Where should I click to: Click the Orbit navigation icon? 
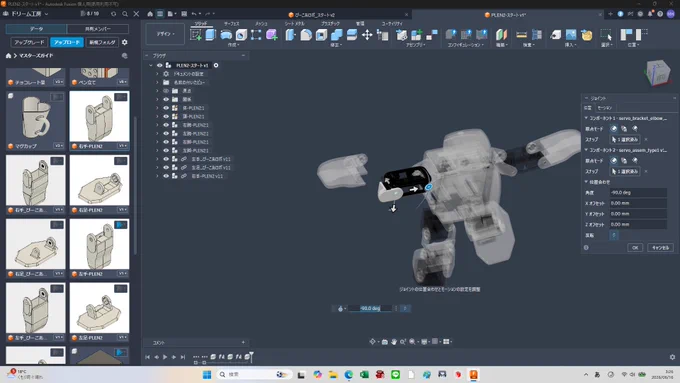(373, 342)
